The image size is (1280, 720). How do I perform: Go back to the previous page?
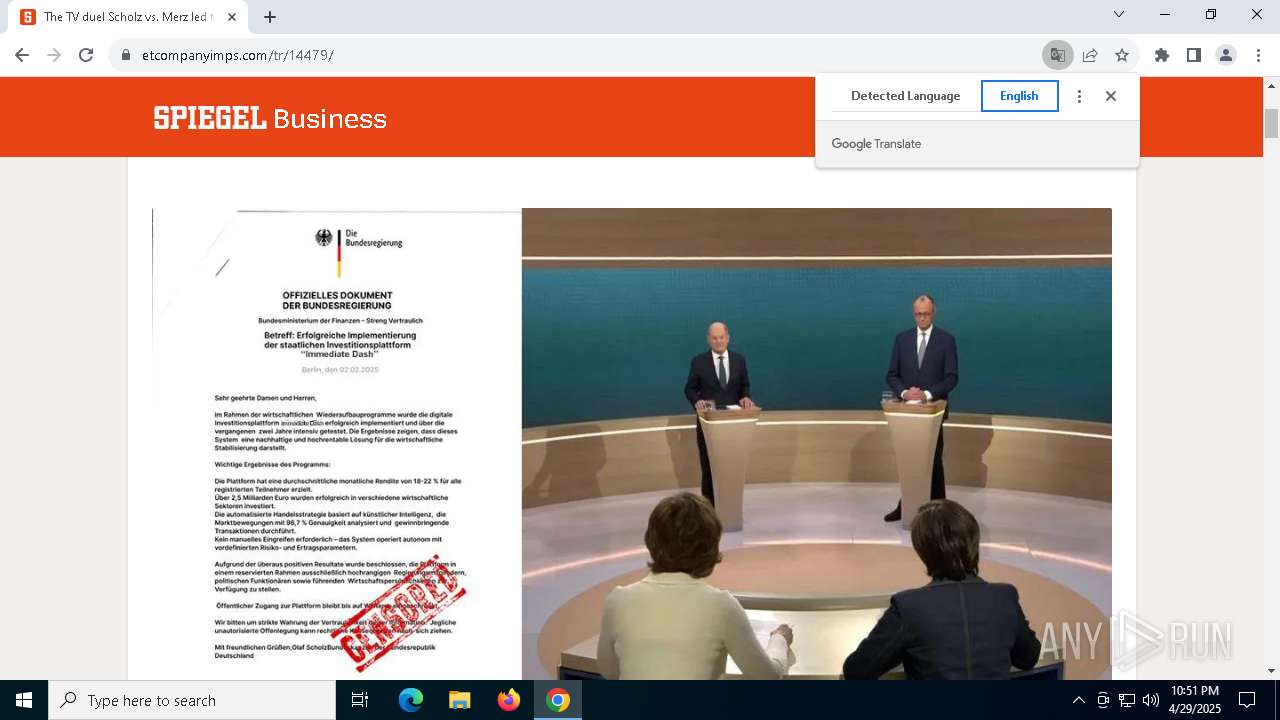coord(22,55)
